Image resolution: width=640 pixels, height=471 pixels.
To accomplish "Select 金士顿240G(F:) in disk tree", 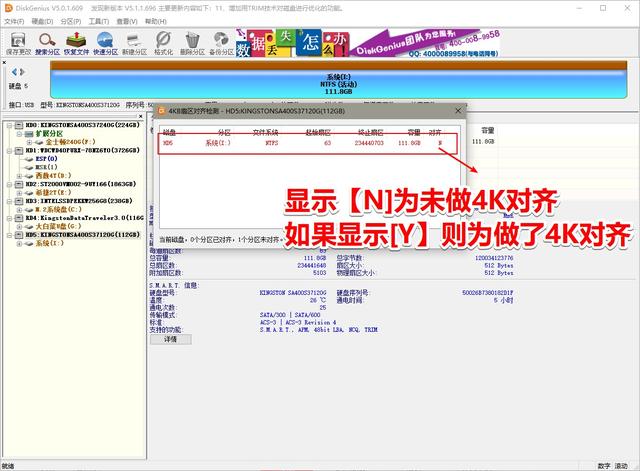I will 70,142.
